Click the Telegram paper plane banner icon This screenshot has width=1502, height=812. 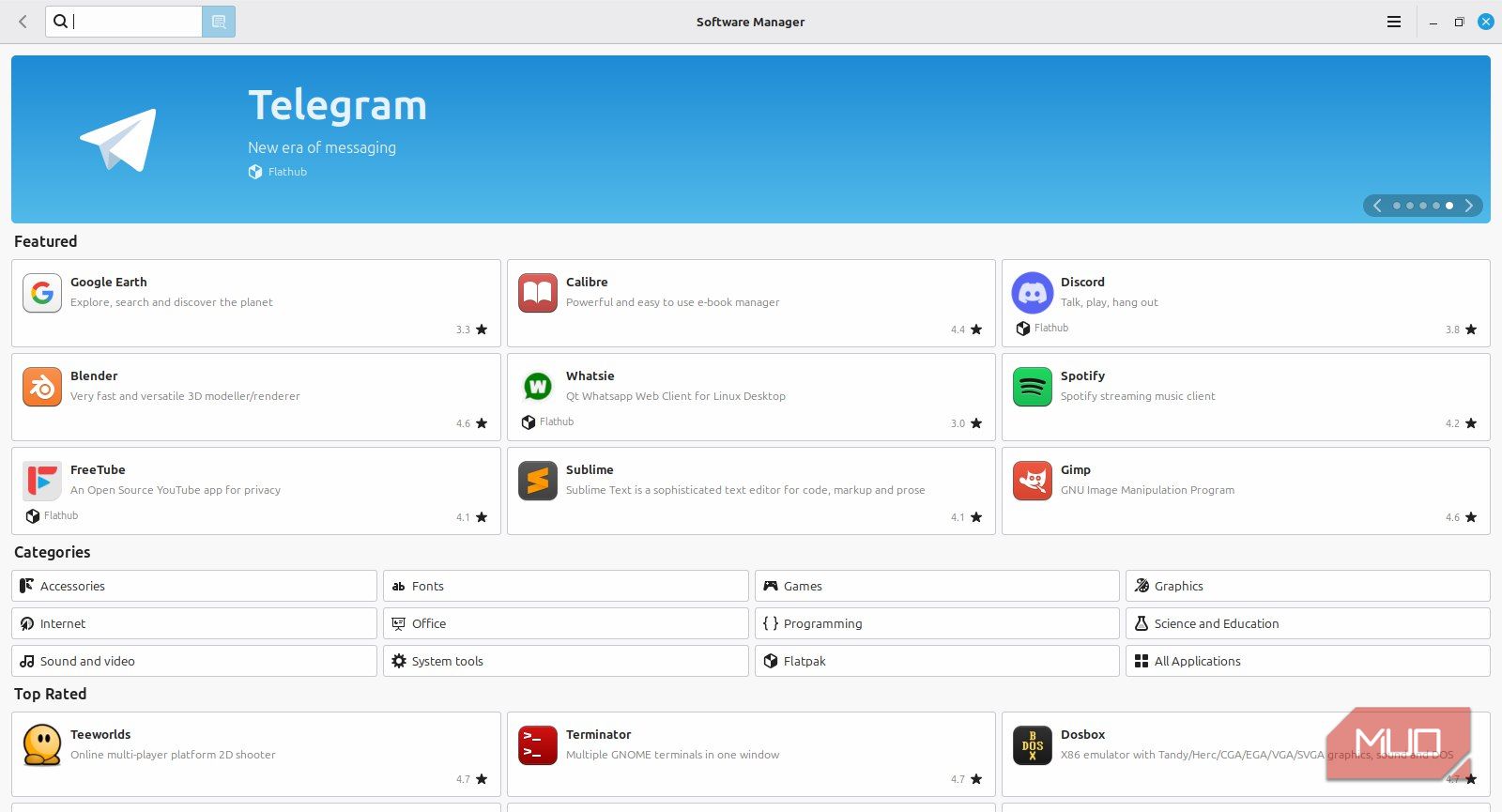pos(119,141)
